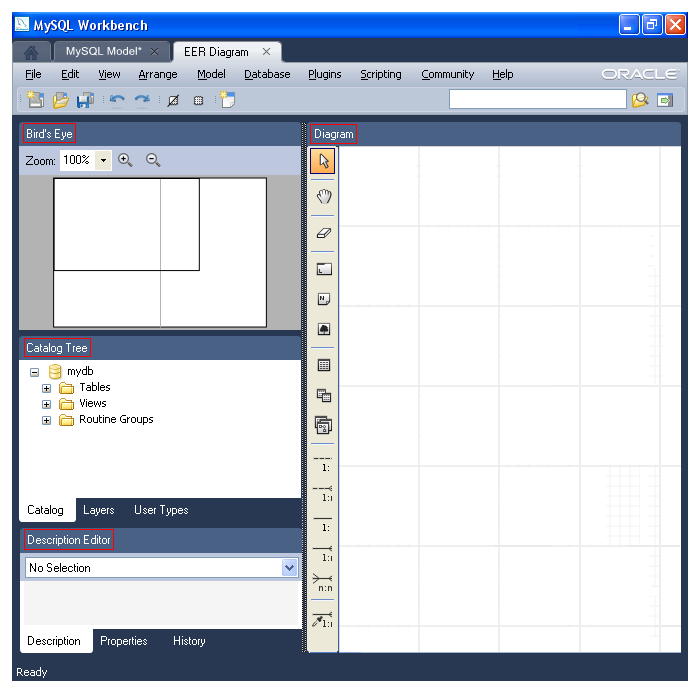The height and width of the screenshot is (692, 696).
Task: Select 1:n non-identifying relationship tool
Action: [324, 493]
